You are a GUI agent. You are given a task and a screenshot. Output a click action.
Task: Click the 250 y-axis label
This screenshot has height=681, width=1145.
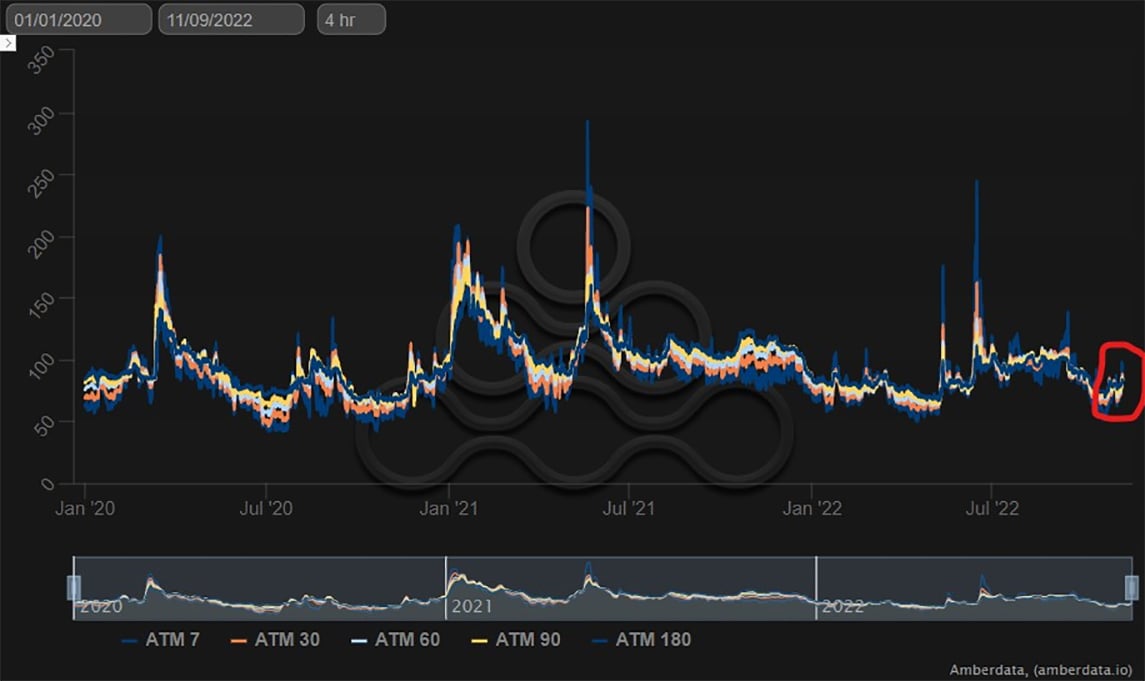(40, 182)
